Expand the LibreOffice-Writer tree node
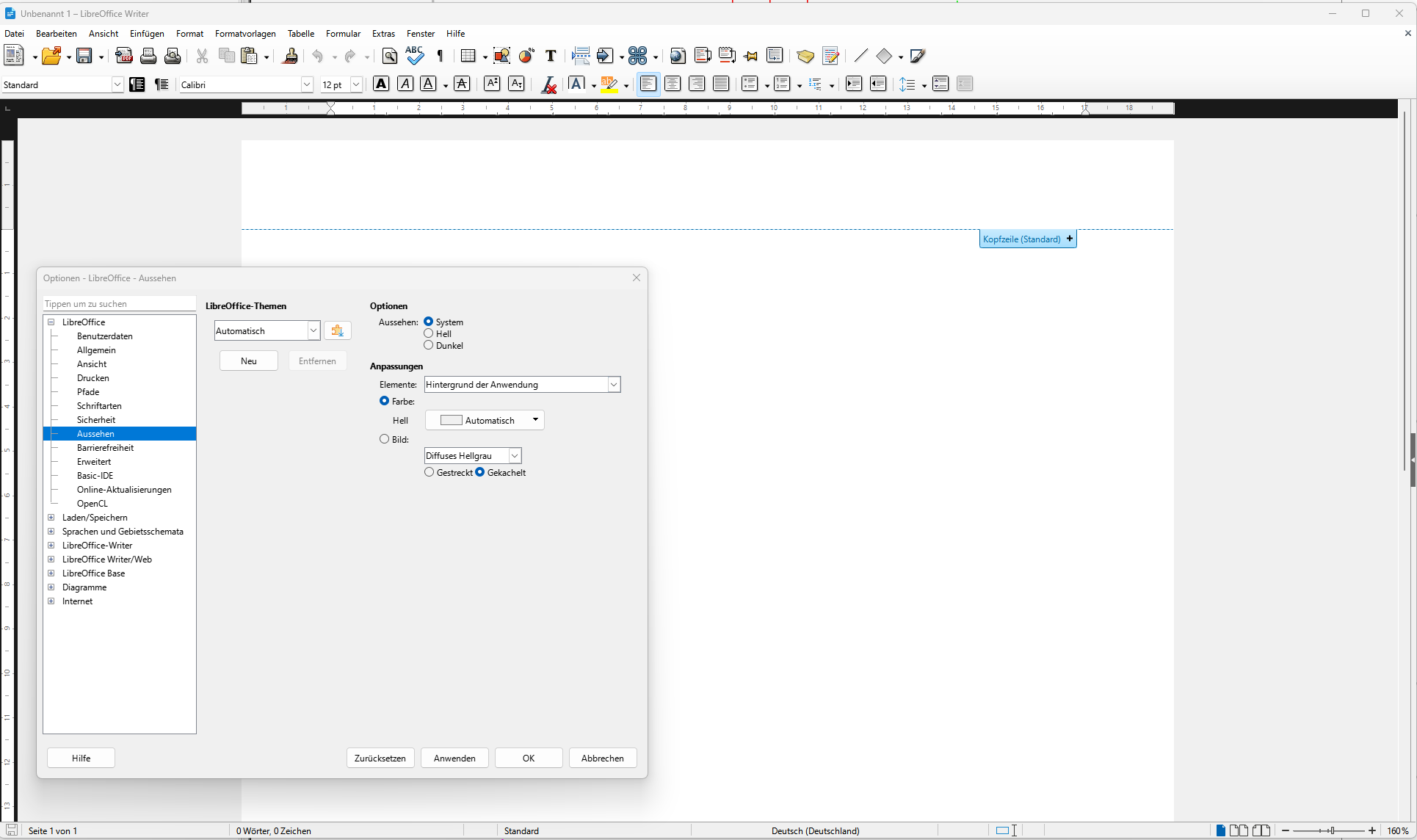1417x840 pixels. 51,546
